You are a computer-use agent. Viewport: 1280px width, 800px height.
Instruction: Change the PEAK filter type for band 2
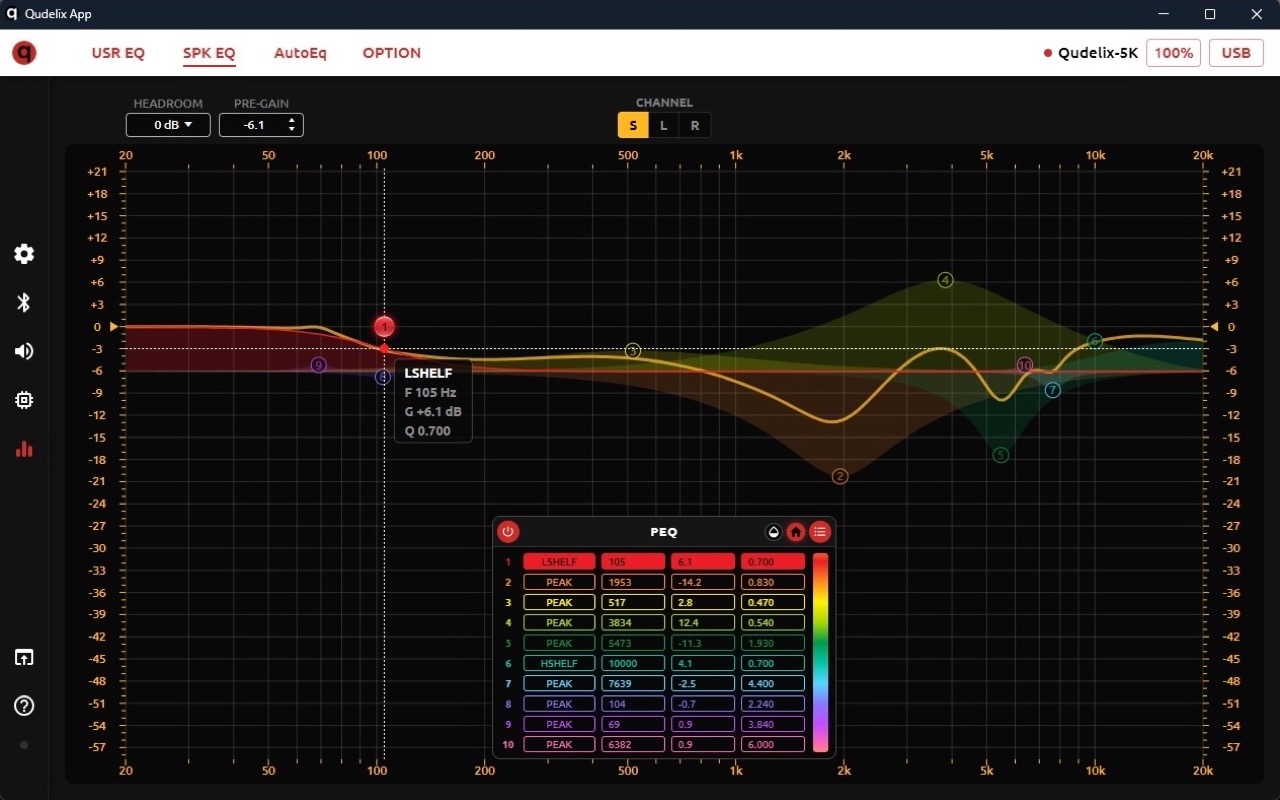(x=559, y=582)
